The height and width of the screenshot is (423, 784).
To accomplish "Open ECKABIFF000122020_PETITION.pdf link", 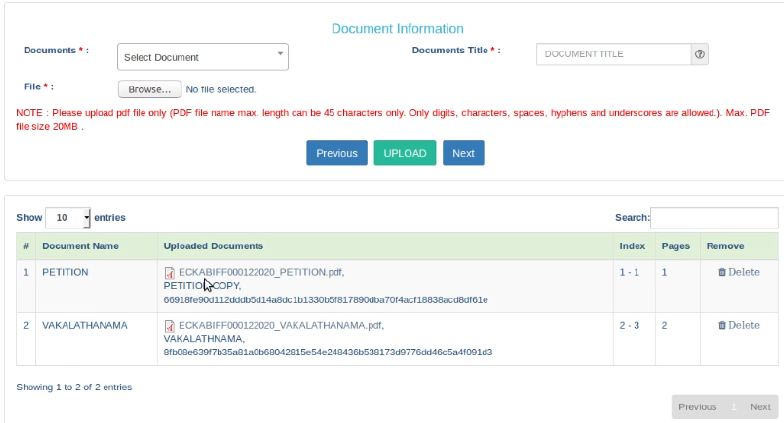I will point(261,272).
